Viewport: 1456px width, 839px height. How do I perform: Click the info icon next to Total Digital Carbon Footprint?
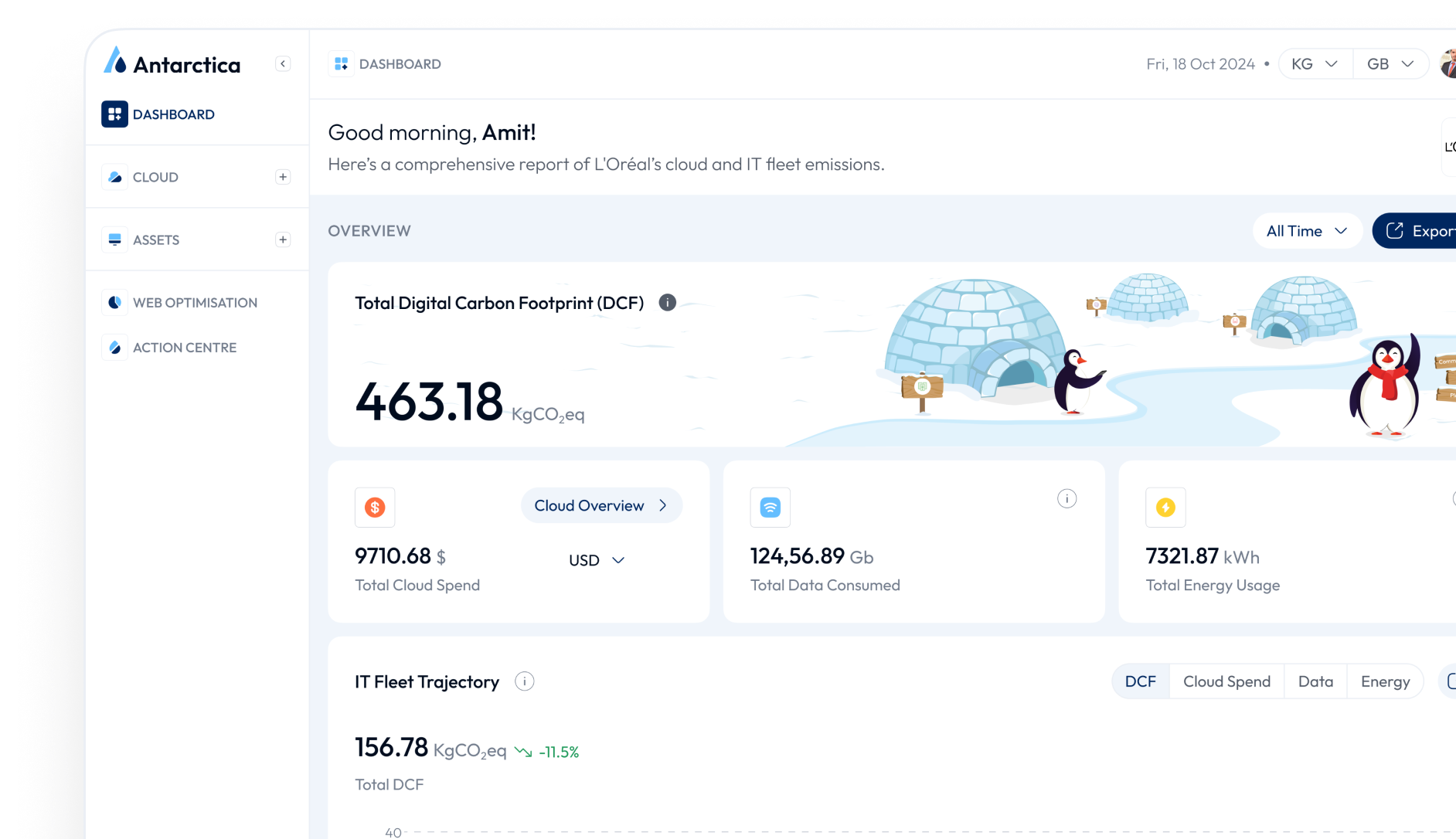(x=667, y=303)
